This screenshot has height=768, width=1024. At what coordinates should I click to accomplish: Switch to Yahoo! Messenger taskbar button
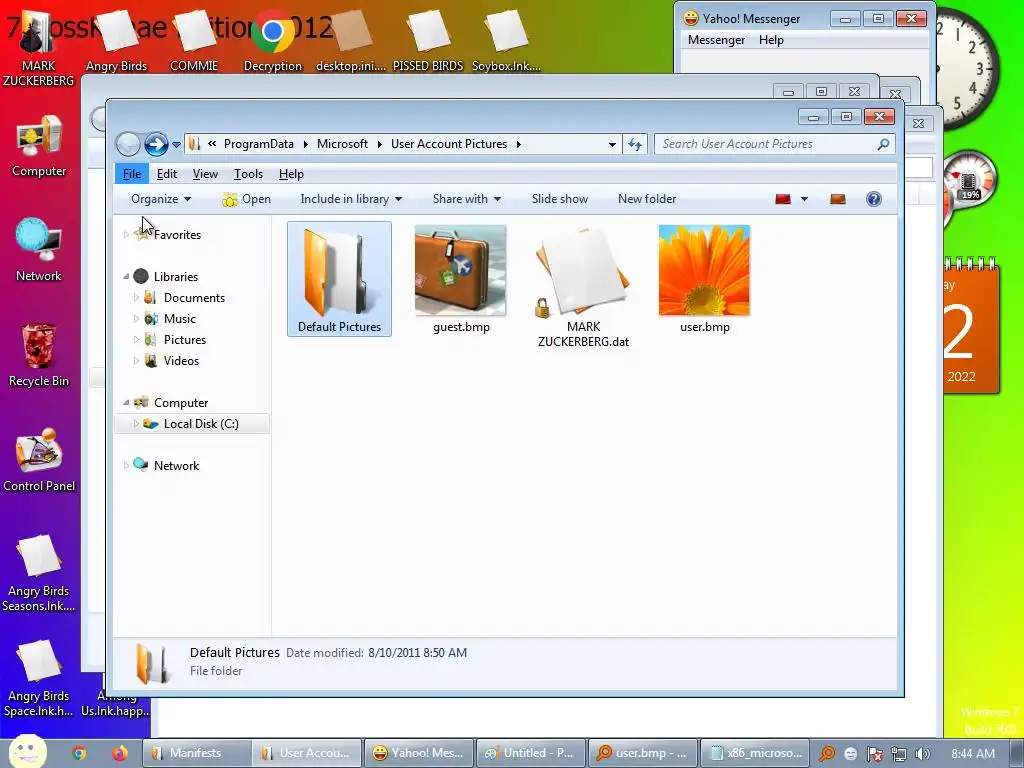coord(419,753)
